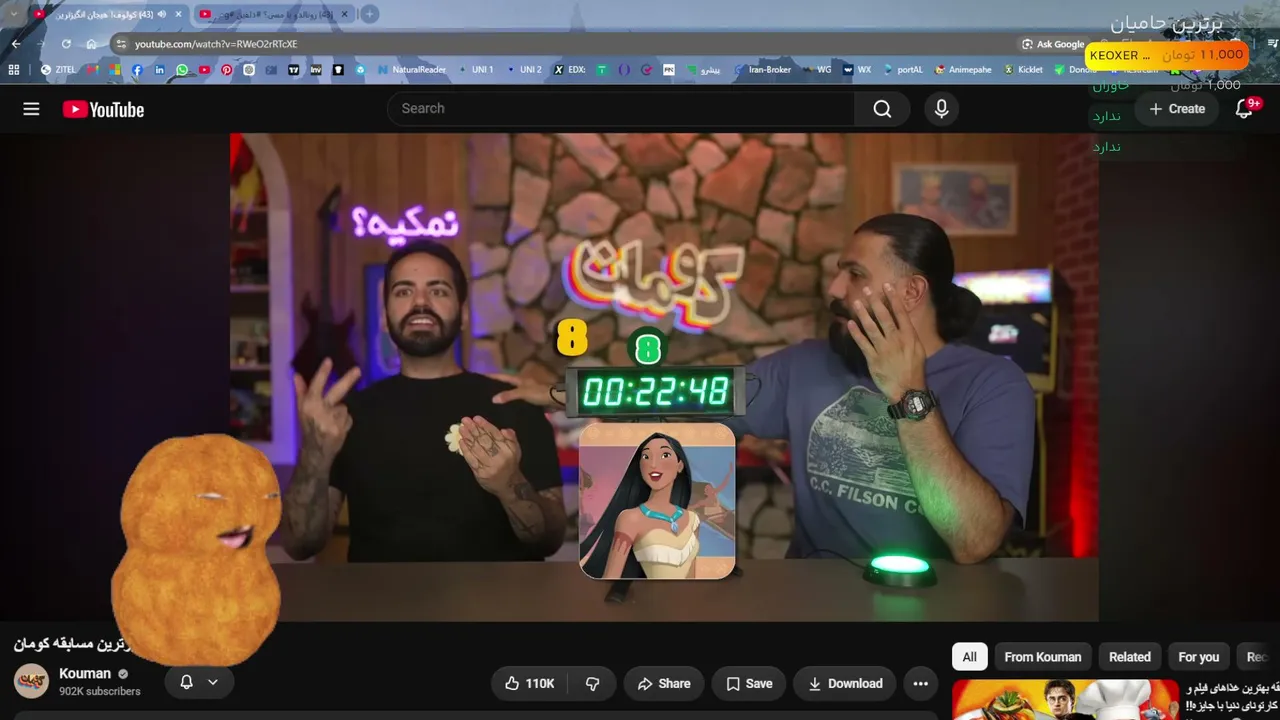Open the EDX bookmark
1280x720 pixels.
(569, 70)
